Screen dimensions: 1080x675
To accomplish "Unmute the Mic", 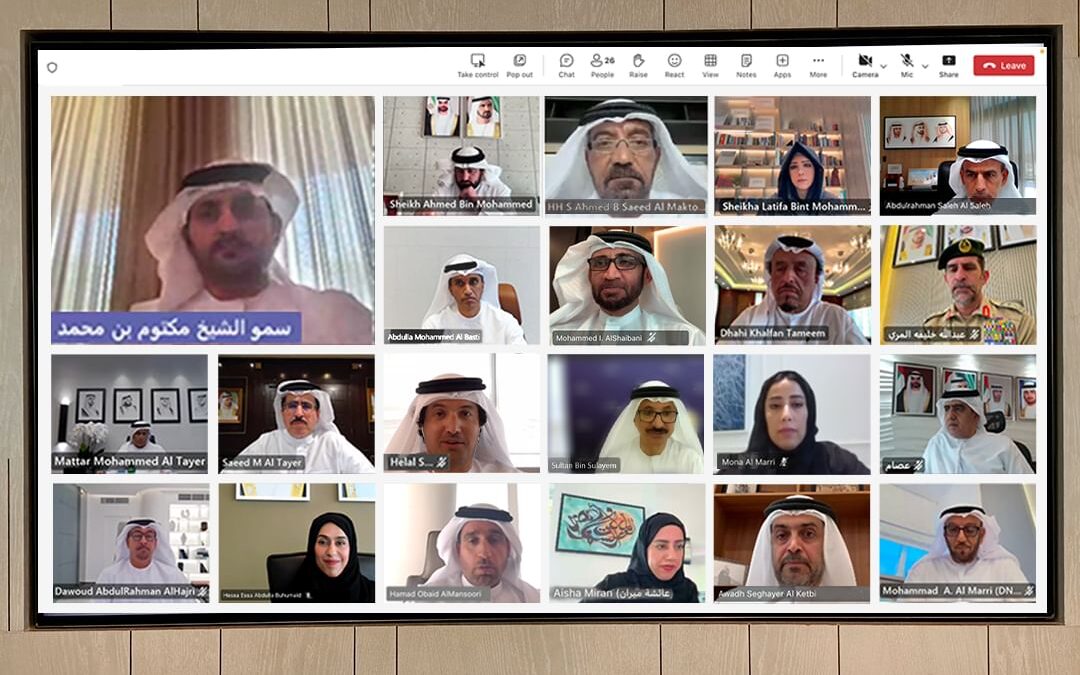I will pyautogui.click(x=907, y=61).
